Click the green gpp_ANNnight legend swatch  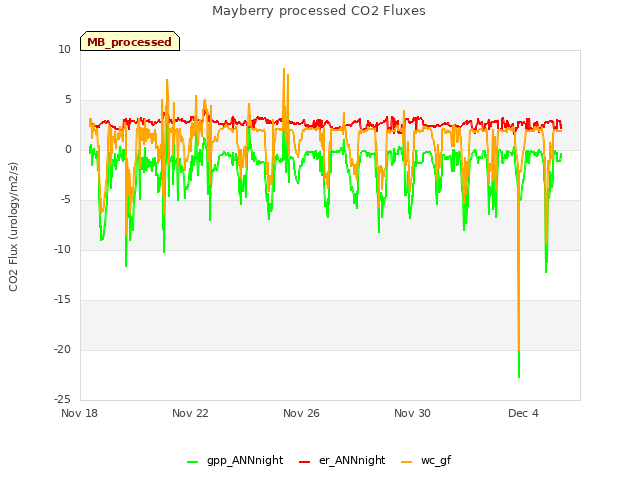click(193, 462)
